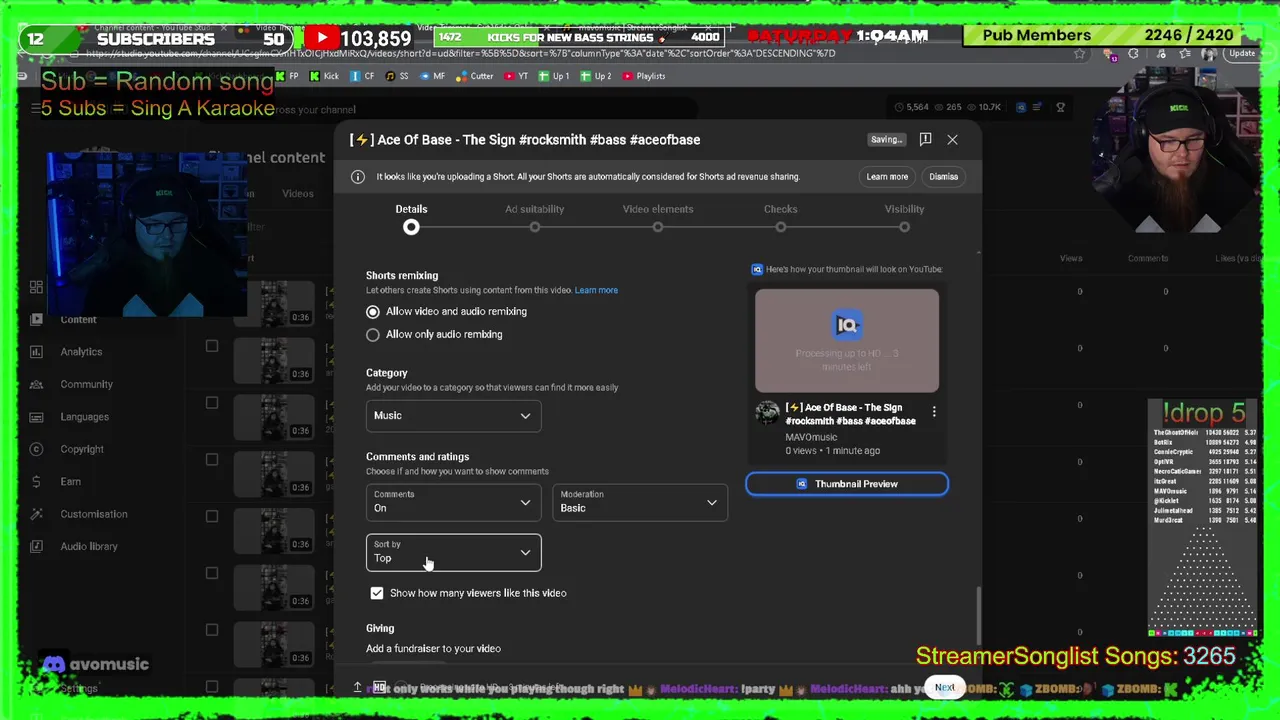Open the YT bookmark in the bookmarks bar

click(516, 76)
